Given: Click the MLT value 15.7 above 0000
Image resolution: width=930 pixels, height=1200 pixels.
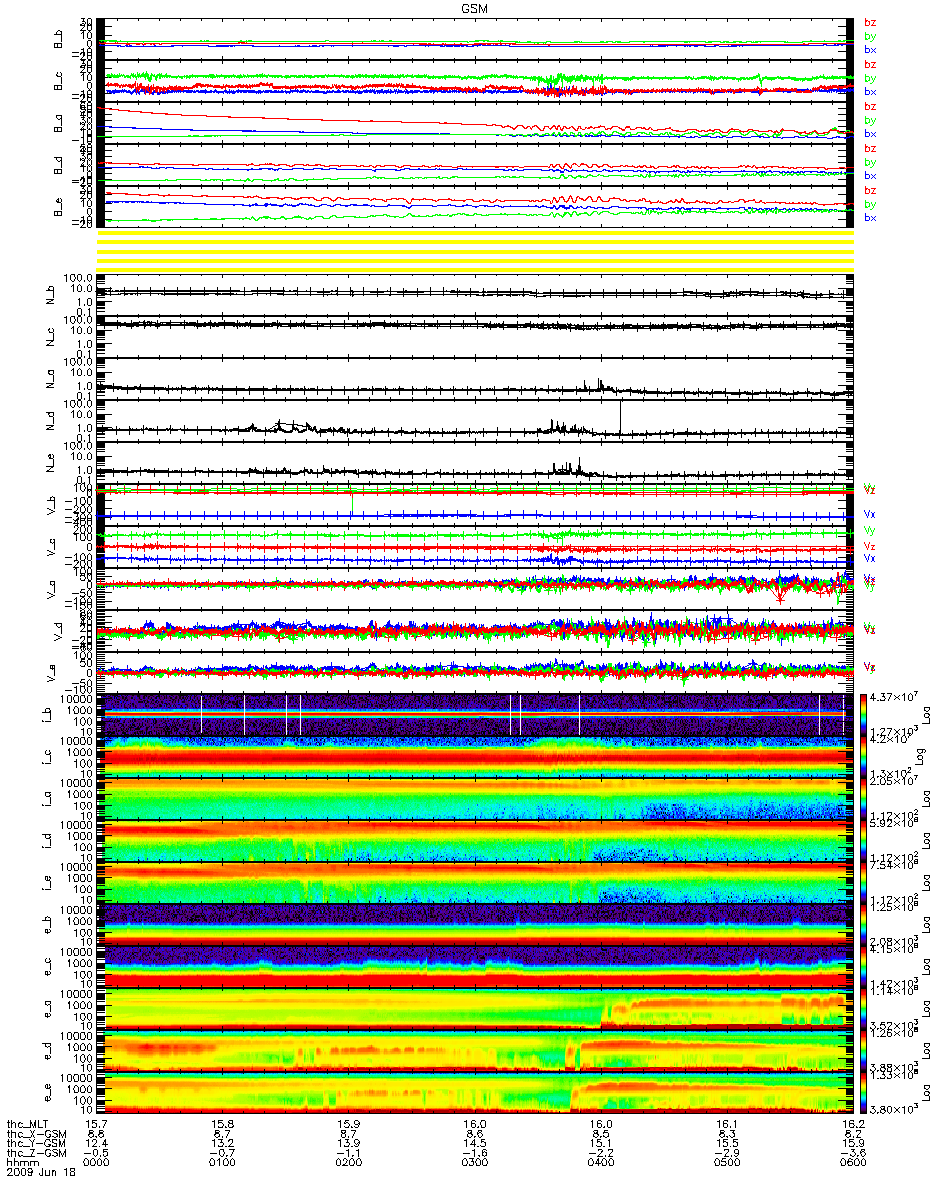Looking at the screenshot, I should pyautogui.click(x=96, y=1122).
